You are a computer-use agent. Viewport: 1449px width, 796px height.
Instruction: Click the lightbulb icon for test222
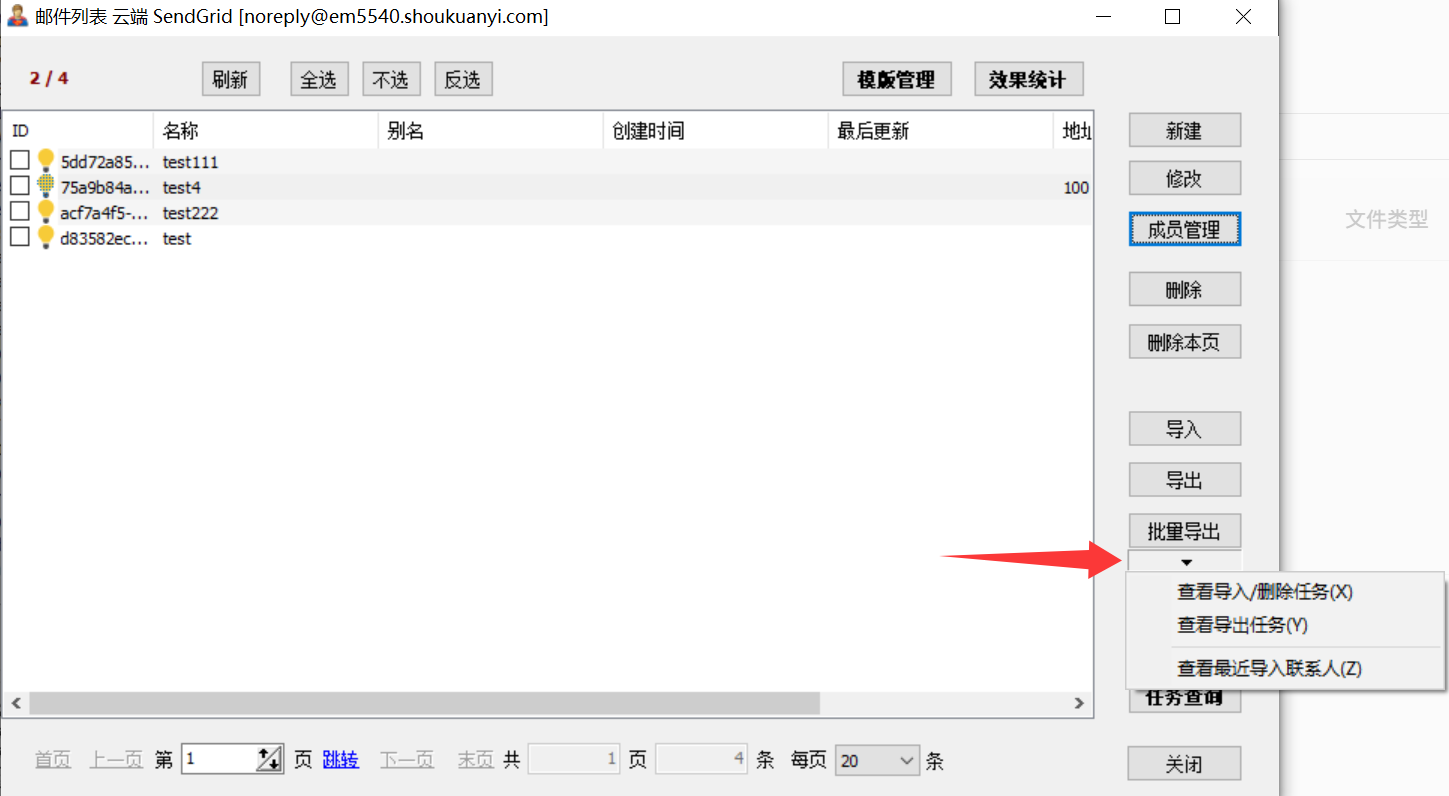tap(45, 212)
